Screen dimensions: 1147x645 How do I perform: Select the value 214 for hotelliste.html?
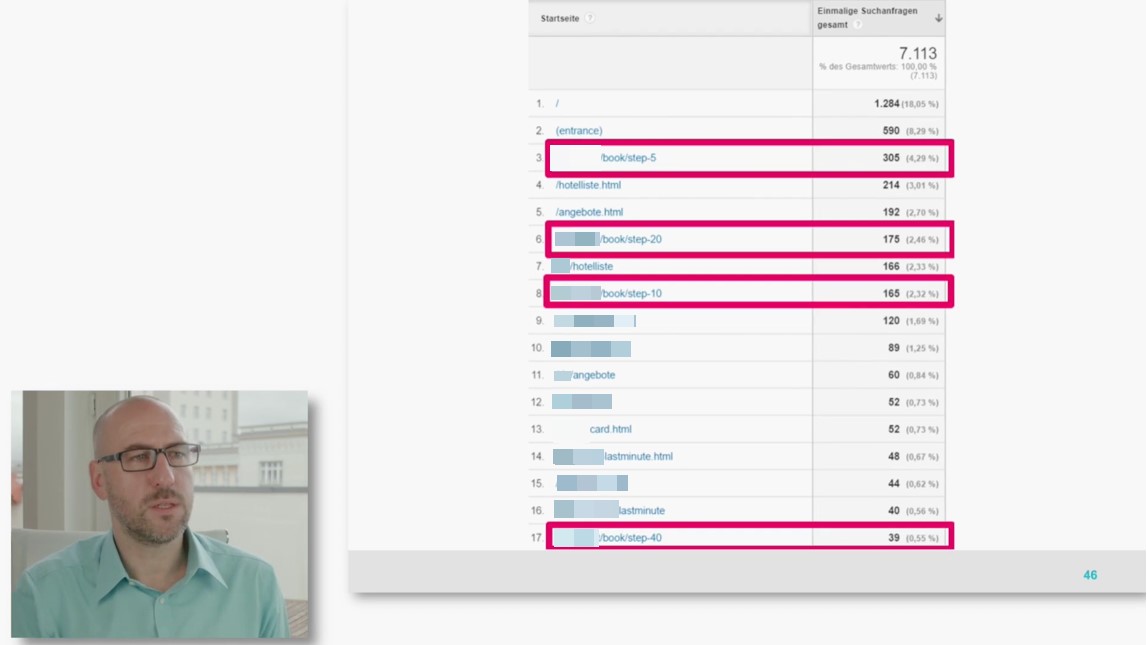tap(891, 185)
